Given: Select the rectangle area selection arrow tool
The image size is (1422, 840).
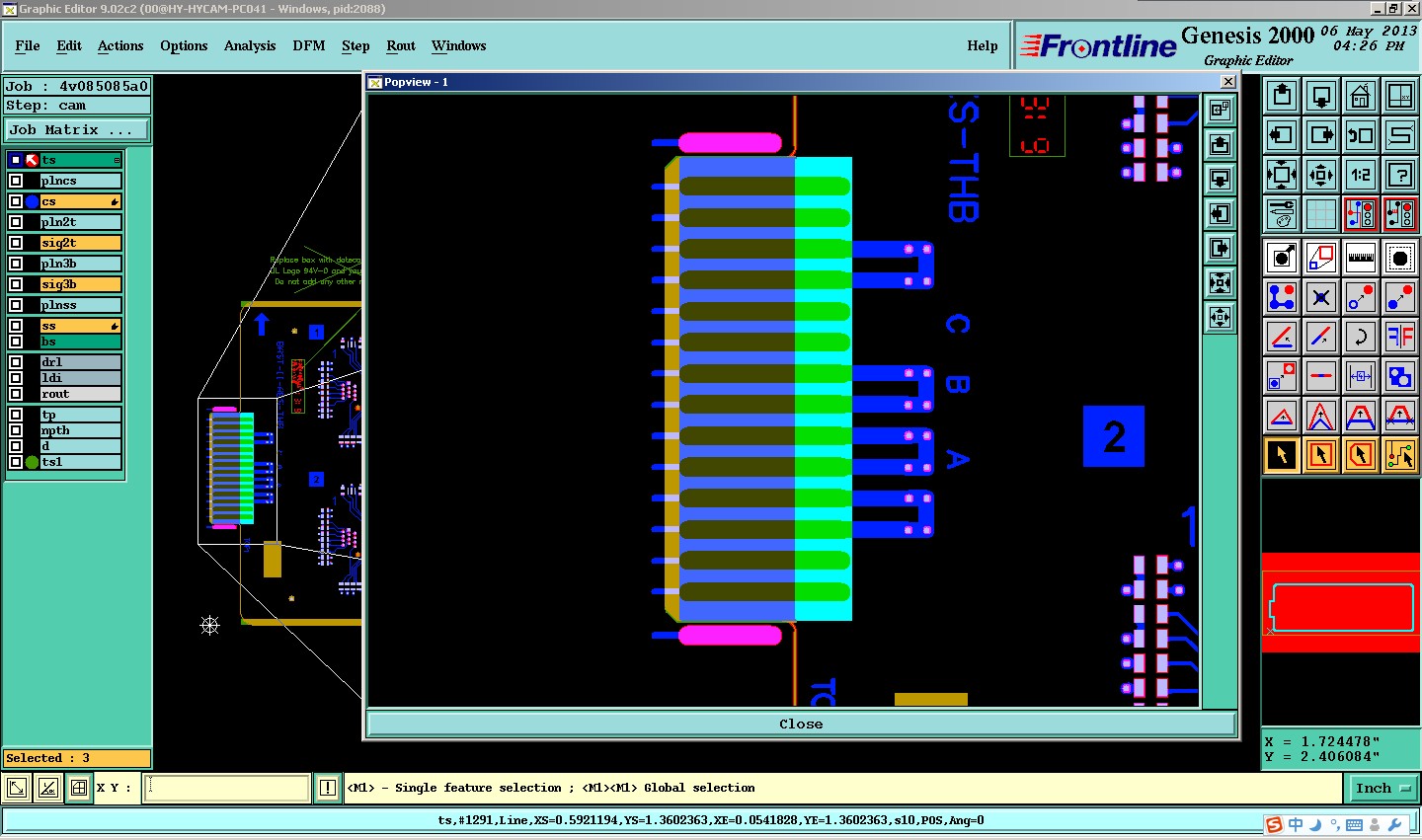Looking at the screenshot, I should pyautogui.click(x=1321, y=455).
